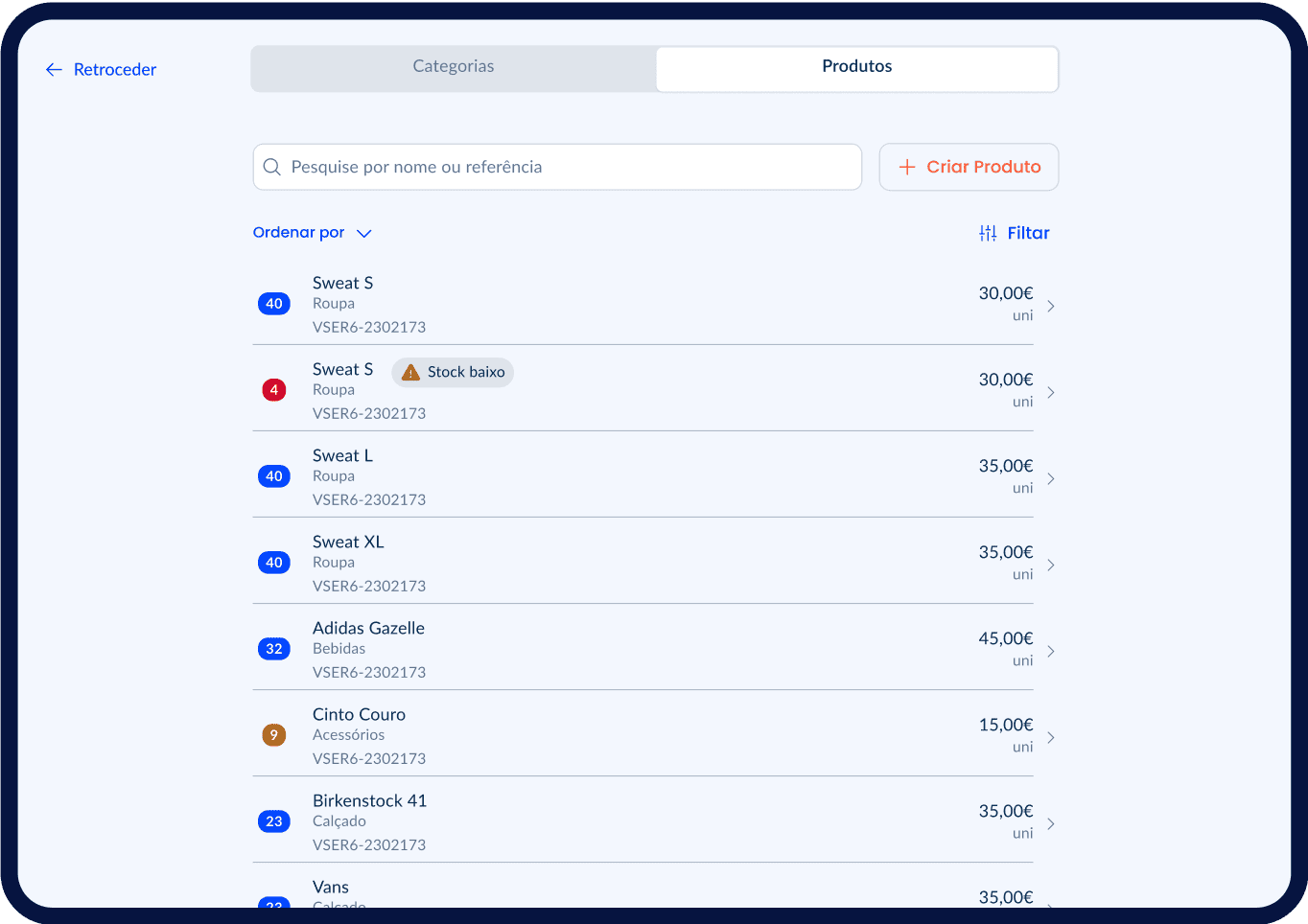Open Adidas Gazelle using its right chevron

(1051, 651)
